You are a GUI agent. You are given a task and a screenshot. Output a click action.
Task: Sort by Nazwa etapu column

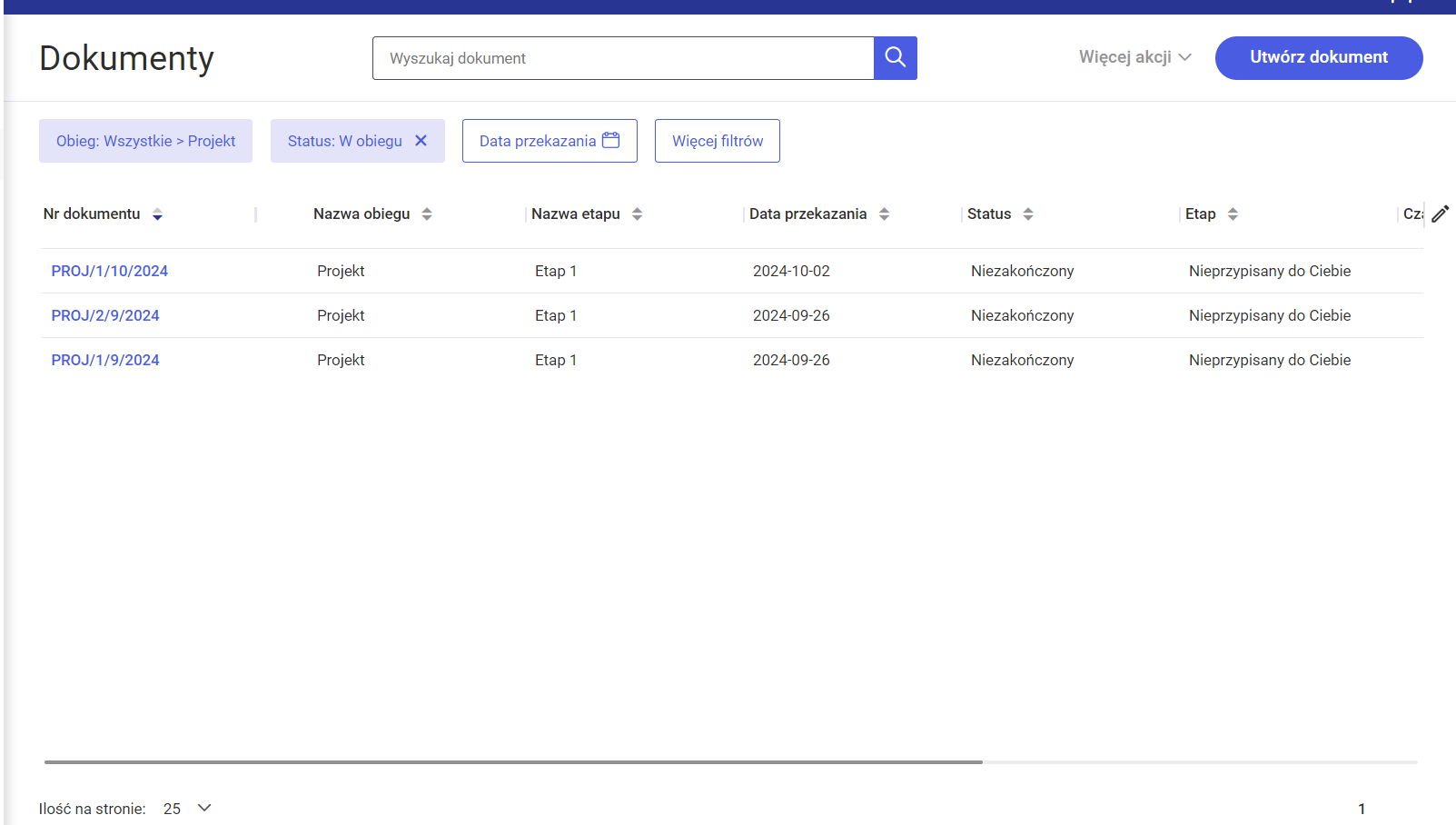(x=637, y=214)
